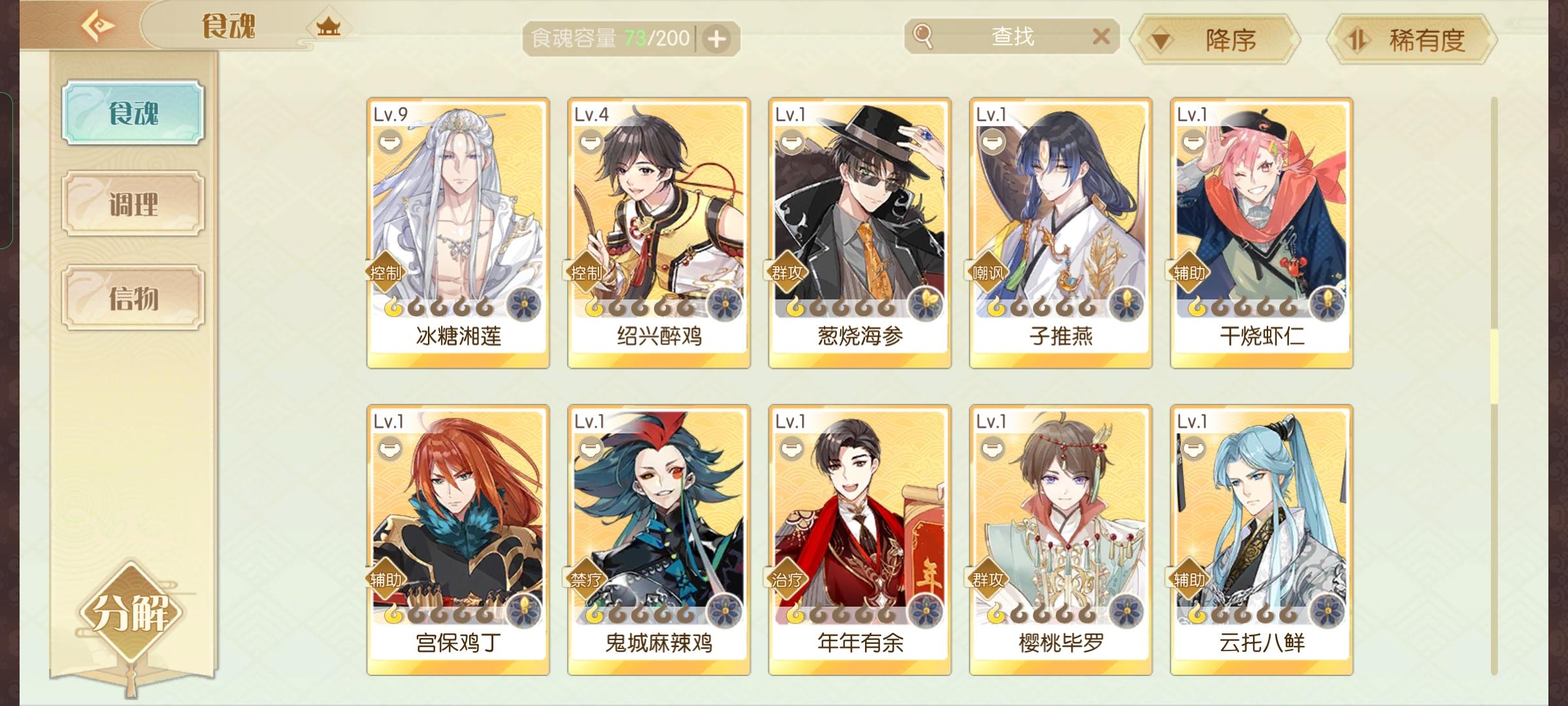This screenshot has height=706, width=1568.
Task: Open the 干烧虾仁 character card
Action: click(1262, 233)
